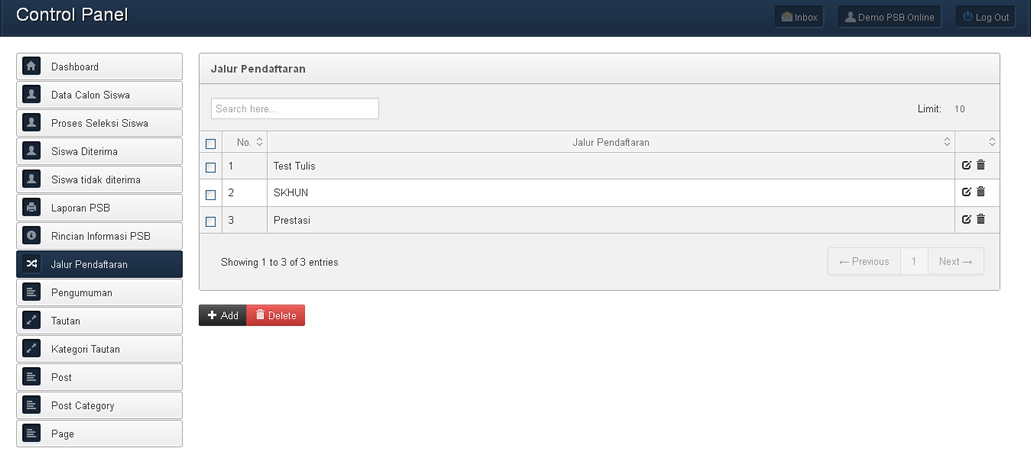Viewport: 1031px width, 452px height.
Task: Click the Kategori Tautan resize icon
Action: click(x=31, y=349)
